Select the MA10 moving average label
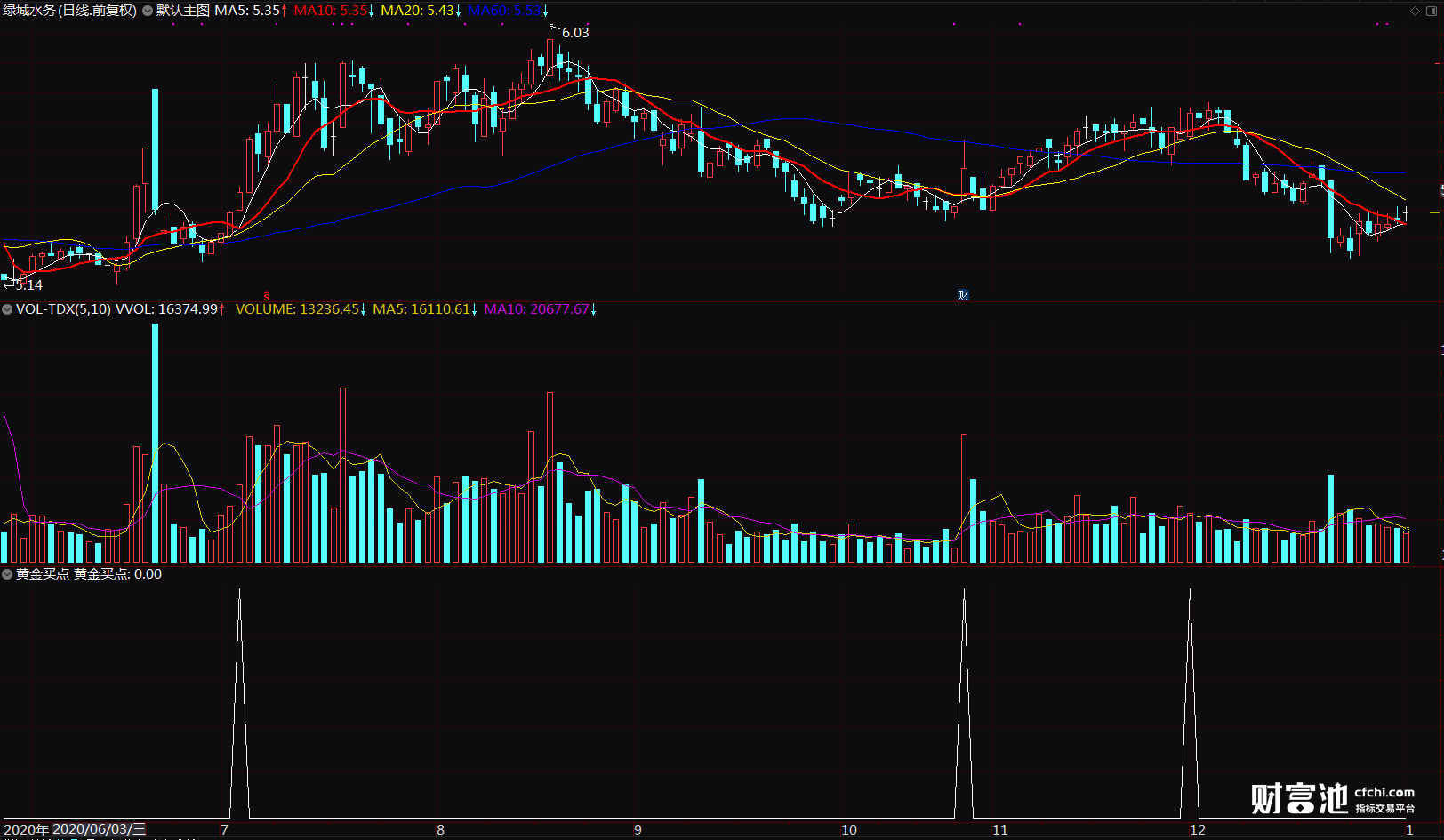The height and width of the screenshot is (840, 1444). pyautogui.click(x=330, y=11)
